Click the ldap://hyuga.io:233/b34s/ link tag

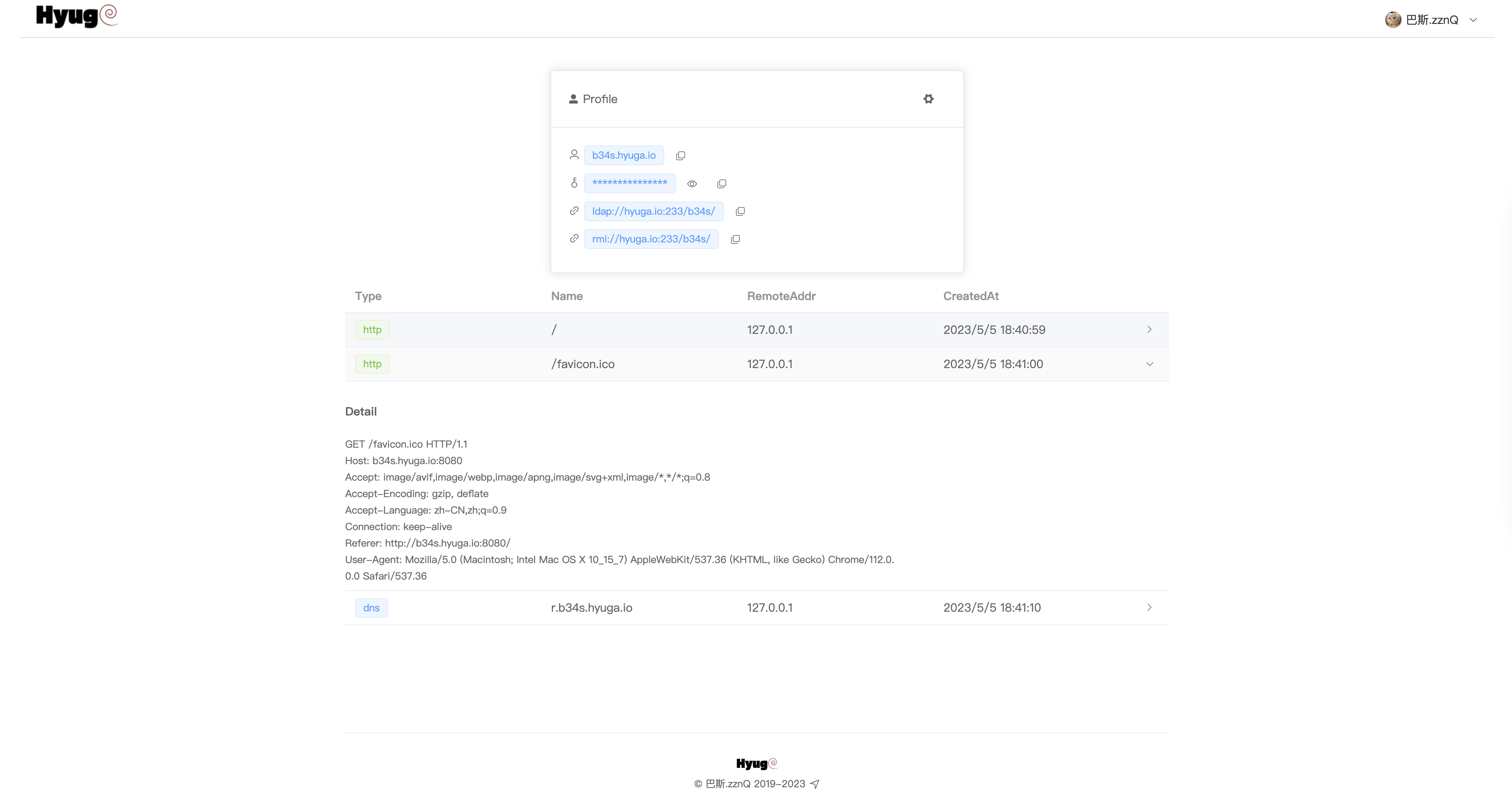[x=653, y=211]
